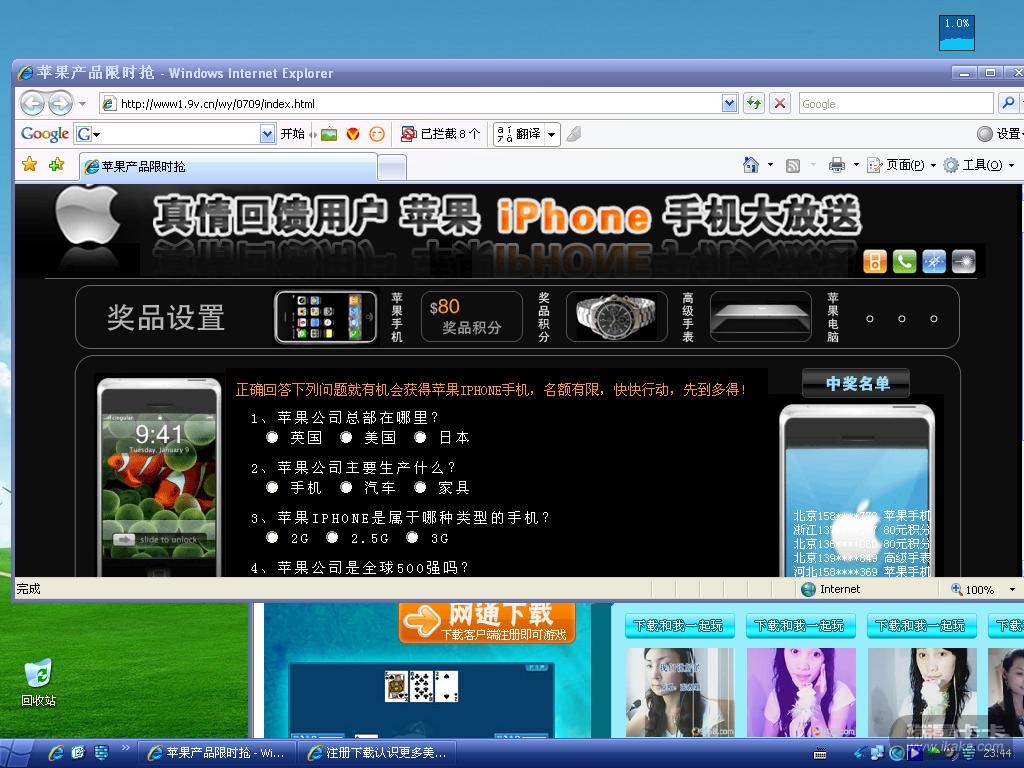Select 汽车 radio for question 2
This screenshot has height=768, width=1024.
346,487
